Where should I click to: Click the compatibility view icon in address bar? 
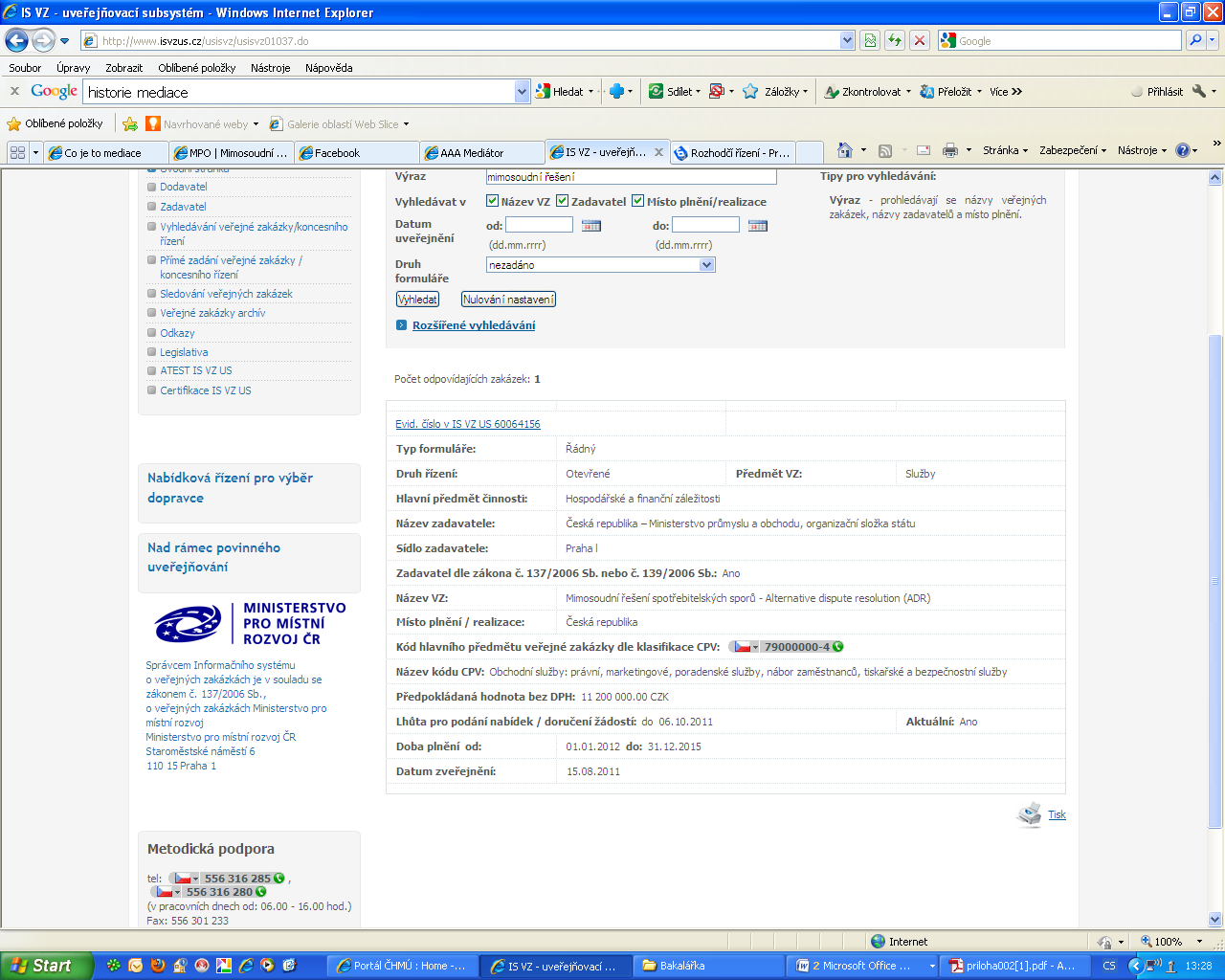870,40
